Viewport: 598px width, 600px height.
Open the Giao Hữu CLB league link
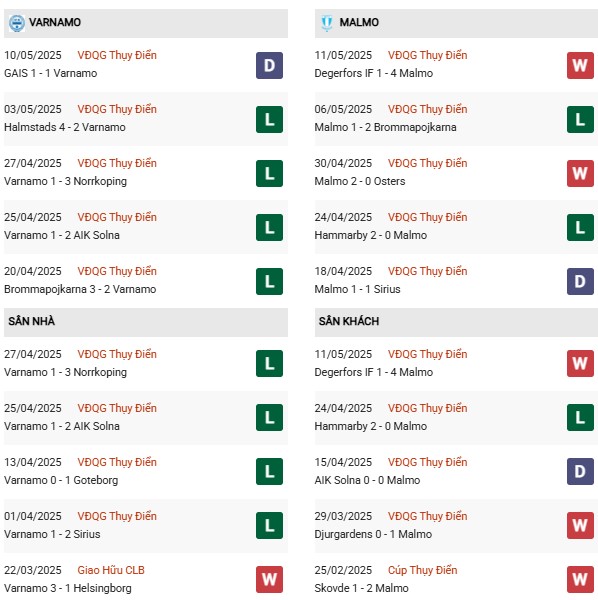point(111,570)
